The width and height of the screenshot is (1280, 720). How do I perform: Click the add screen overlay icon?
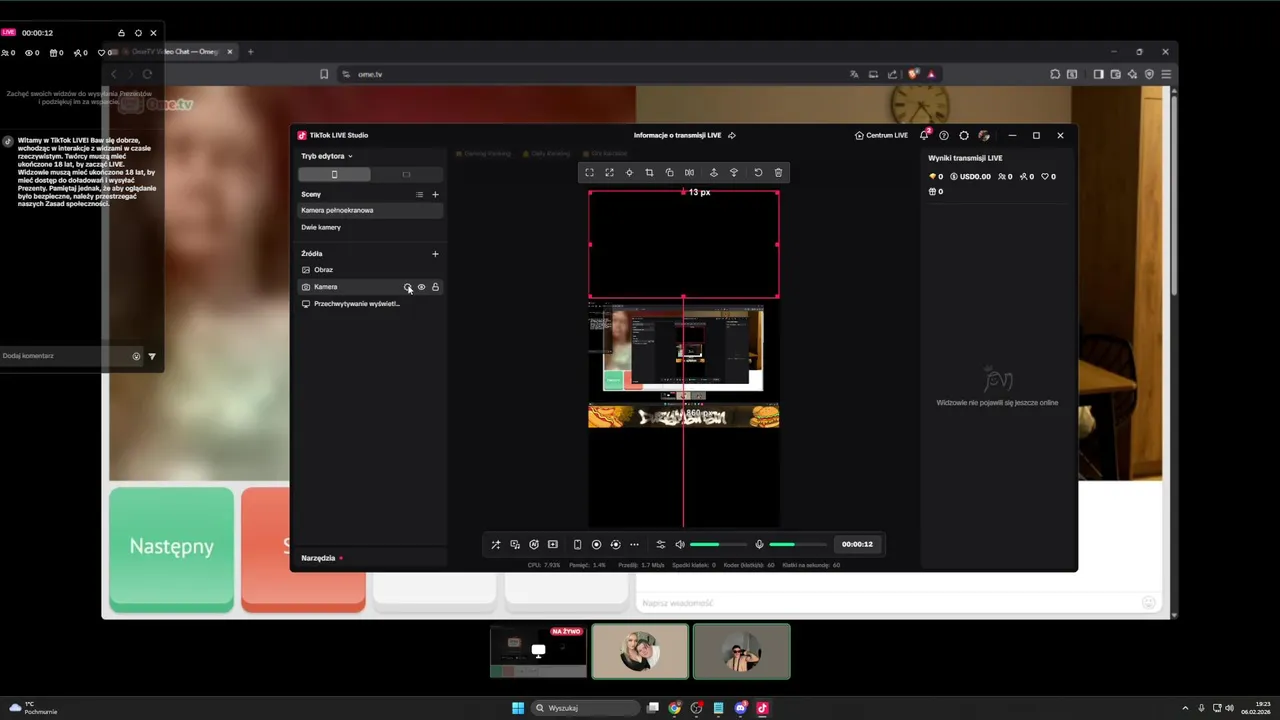(553, 544)
